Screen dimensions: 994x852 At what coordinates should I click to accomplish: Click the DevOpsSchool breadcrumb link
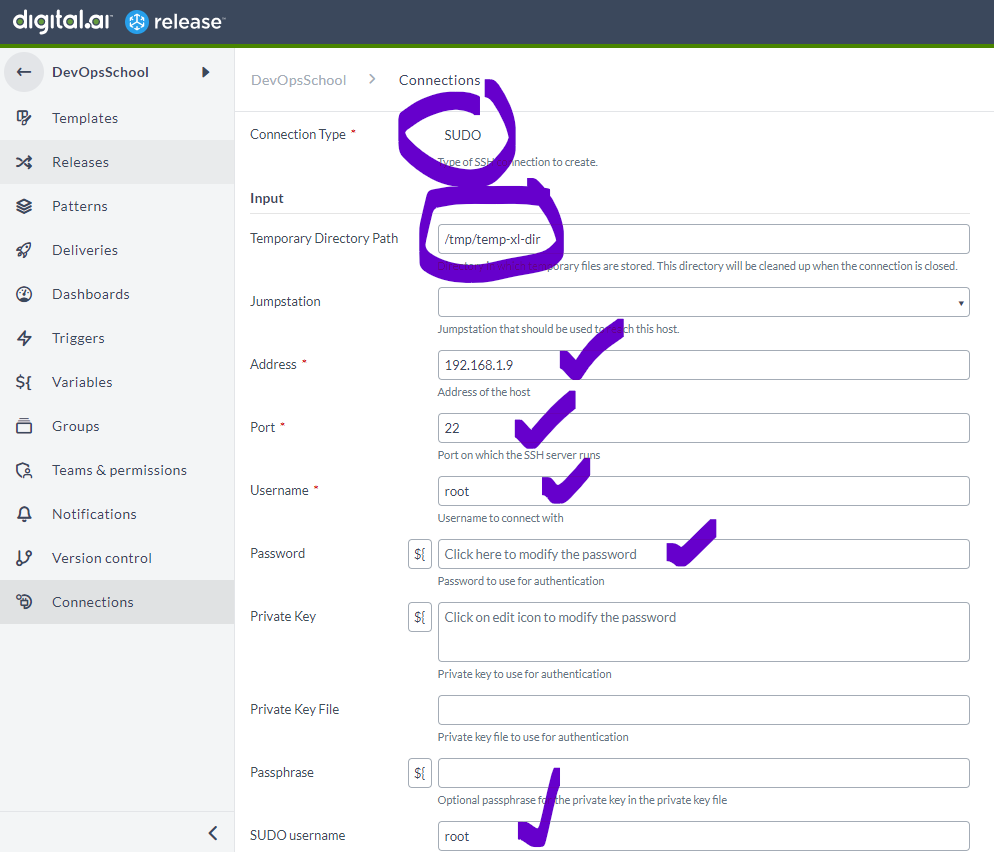coord(298,80)
